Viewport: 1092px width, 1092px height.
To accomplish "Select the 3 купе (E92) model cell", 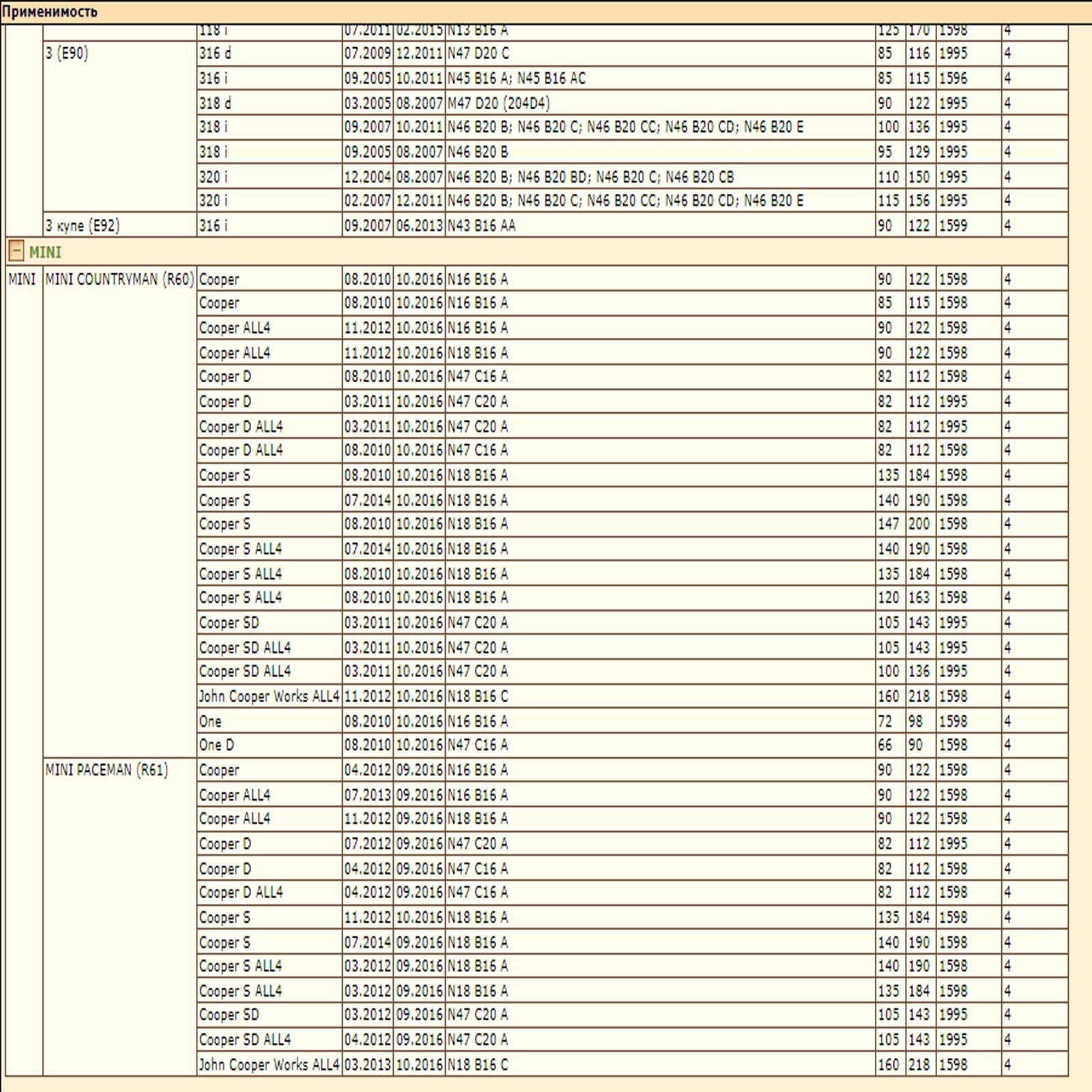I will [83, 226].
